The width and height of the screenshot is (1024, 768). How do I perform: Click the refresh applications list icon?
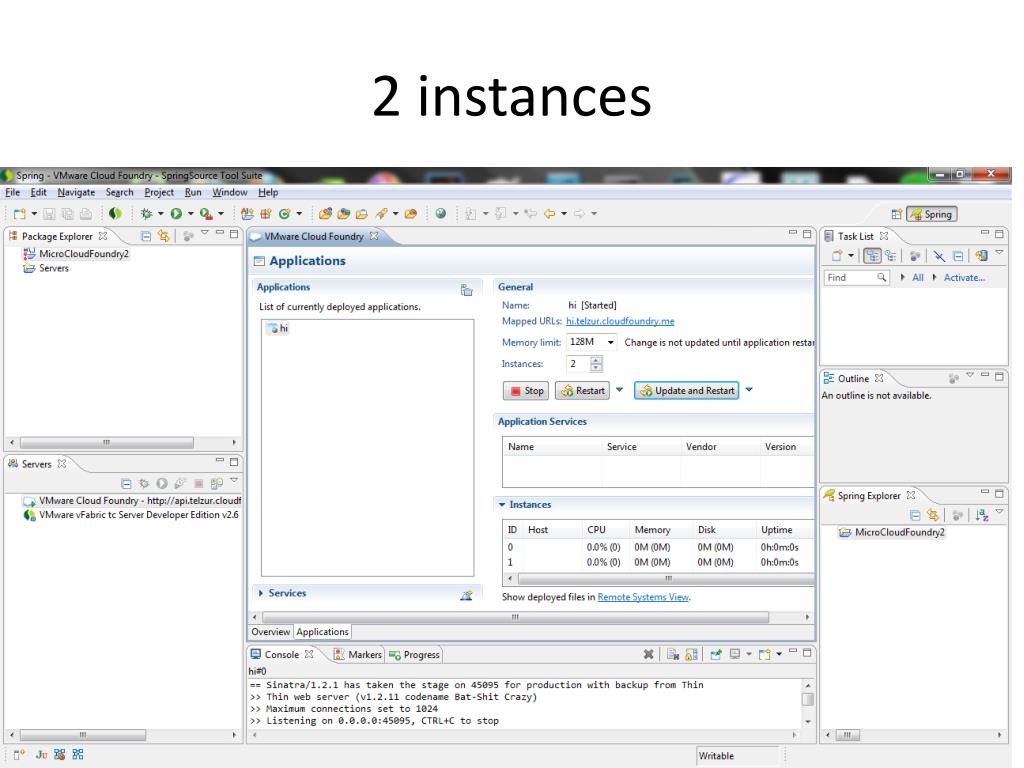[466, 290]
